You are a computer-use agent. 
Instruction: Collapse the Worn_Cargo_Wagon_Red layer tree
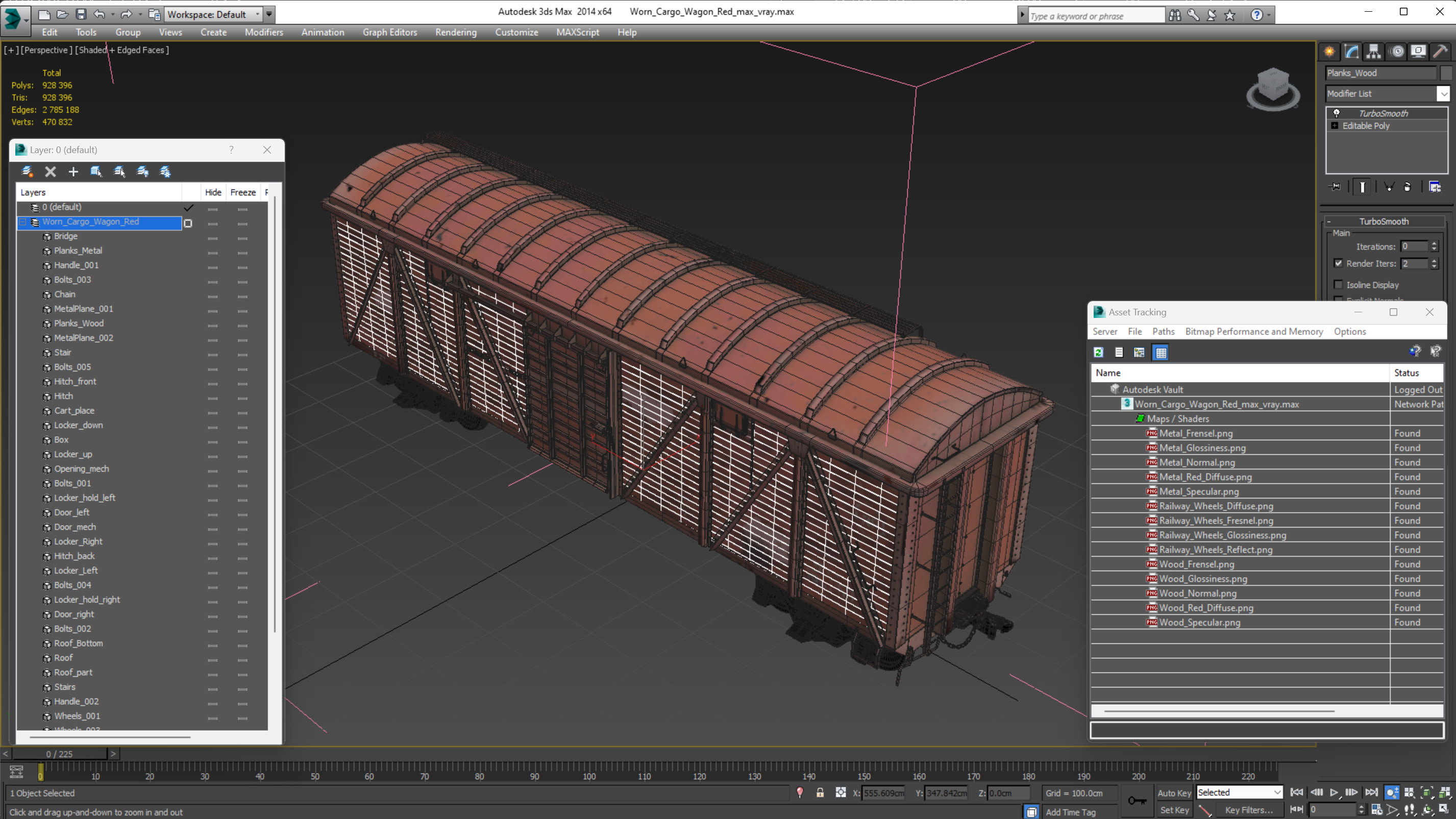pyautogui.click(x=23, y=221)
